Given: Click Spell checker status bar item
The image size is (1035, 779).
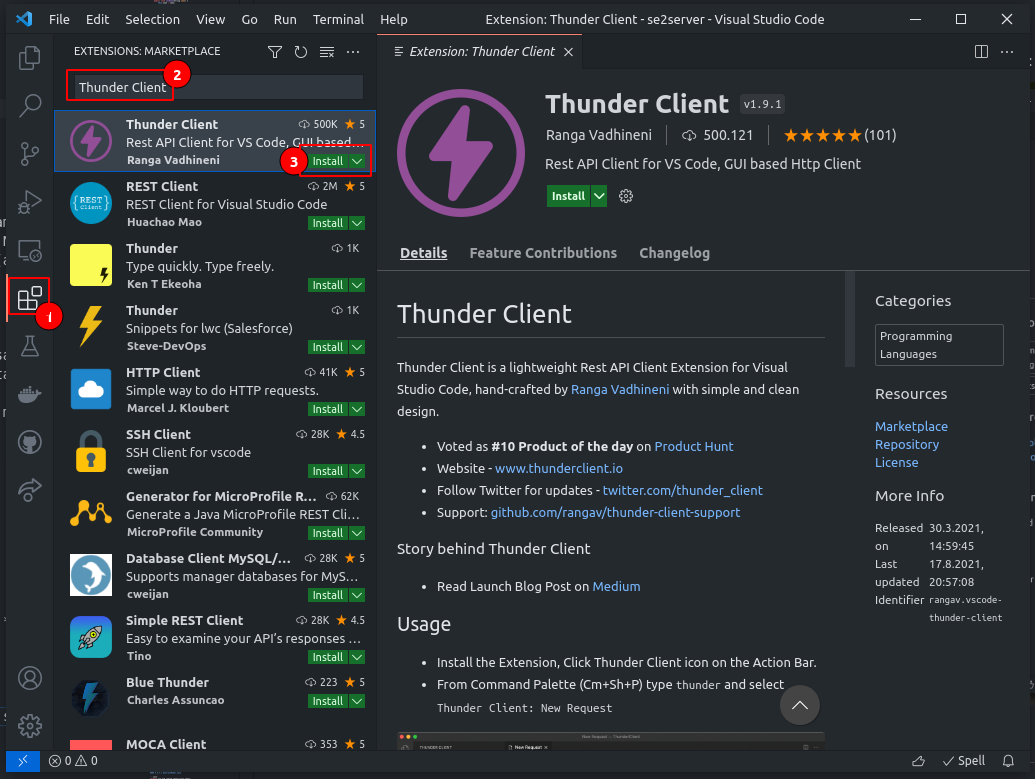Looking at the screenshot, I should click(964, 761).
